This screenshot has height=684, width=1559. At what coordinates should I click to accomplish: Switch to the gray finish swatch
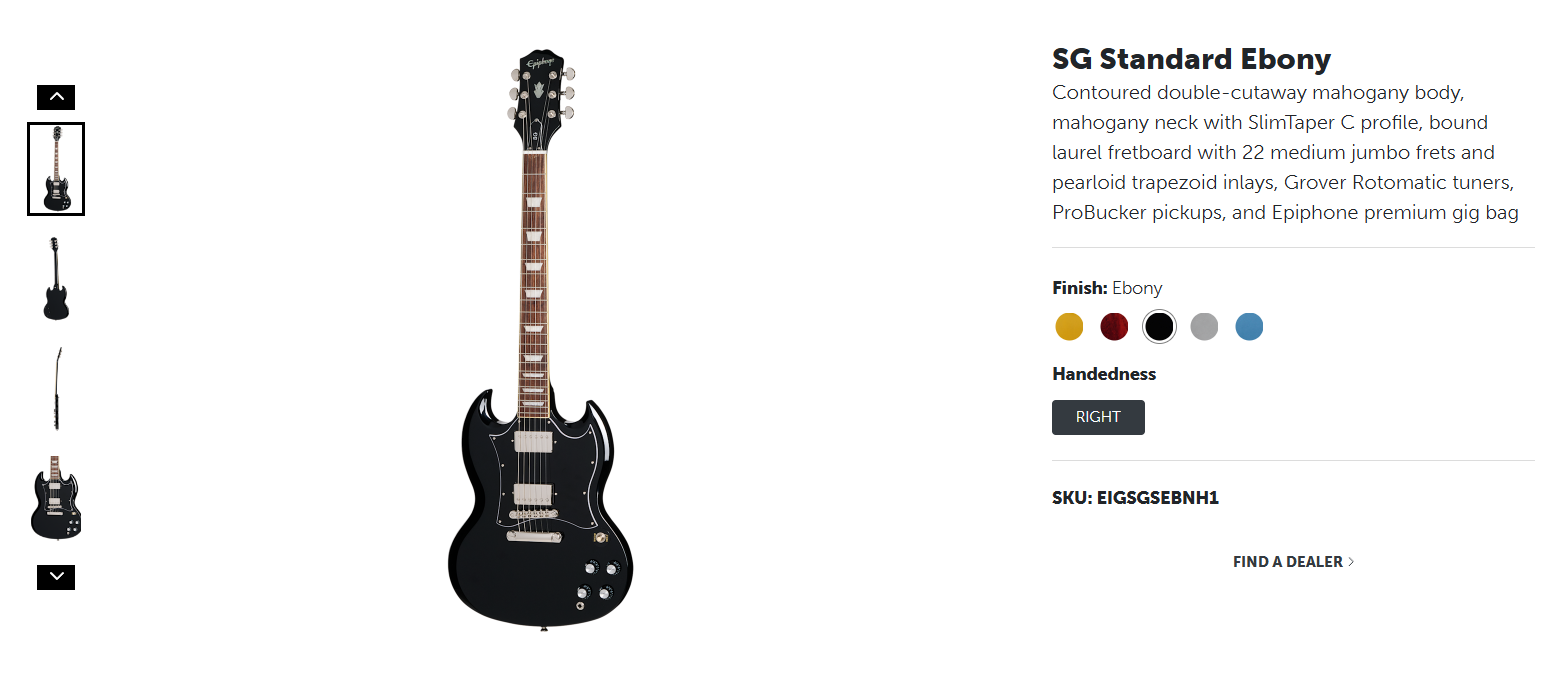tap(1204, 326)
